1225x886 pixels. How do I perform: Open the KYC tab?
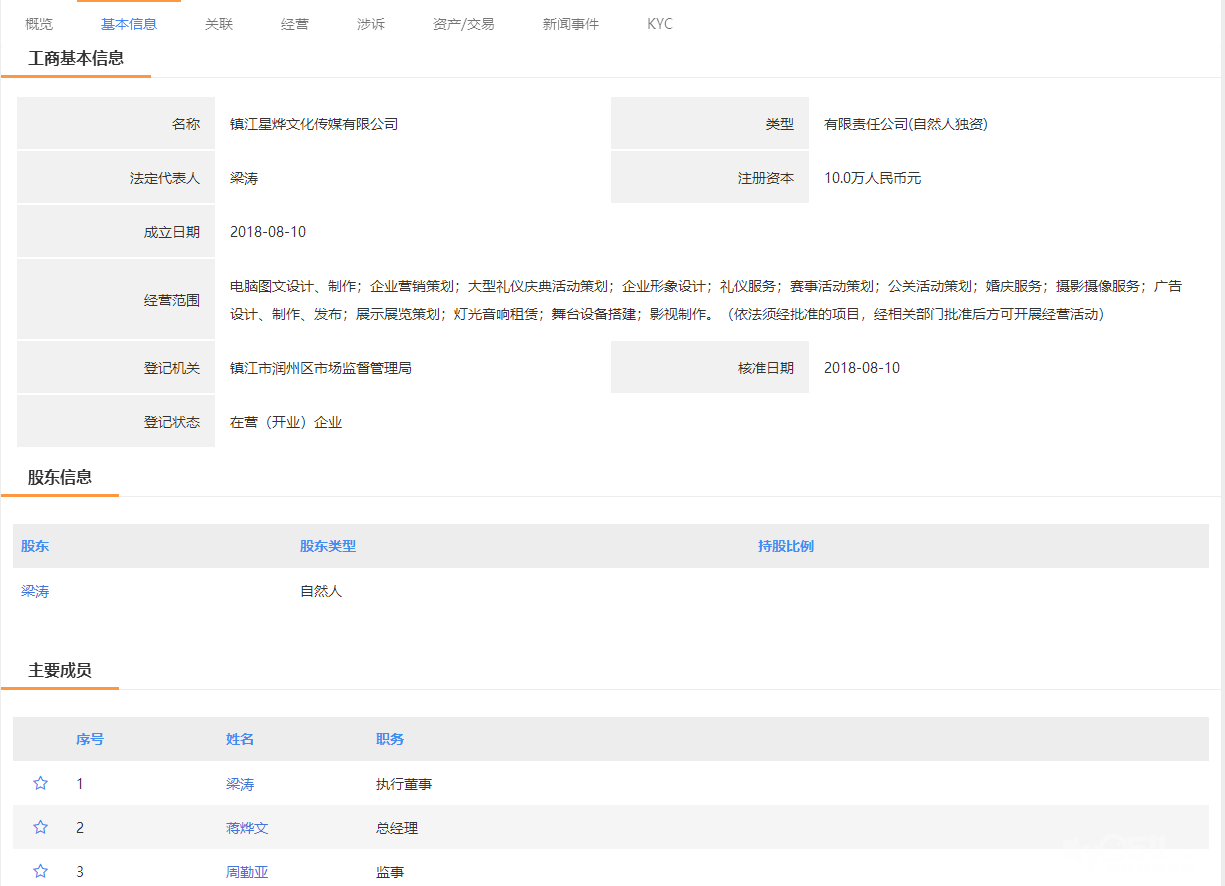point(660,24)
